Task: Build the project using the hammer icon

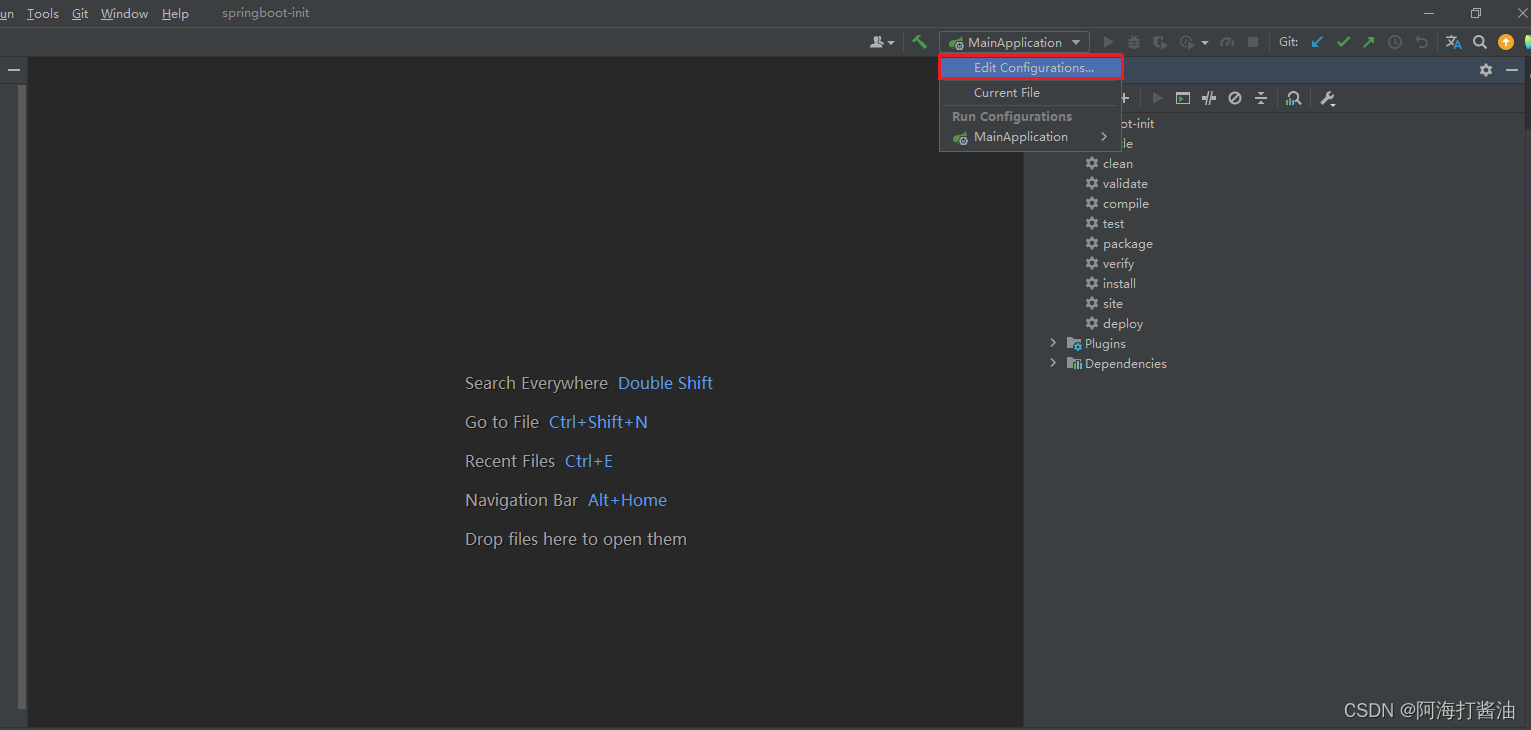Action: [x=919, y=42]
